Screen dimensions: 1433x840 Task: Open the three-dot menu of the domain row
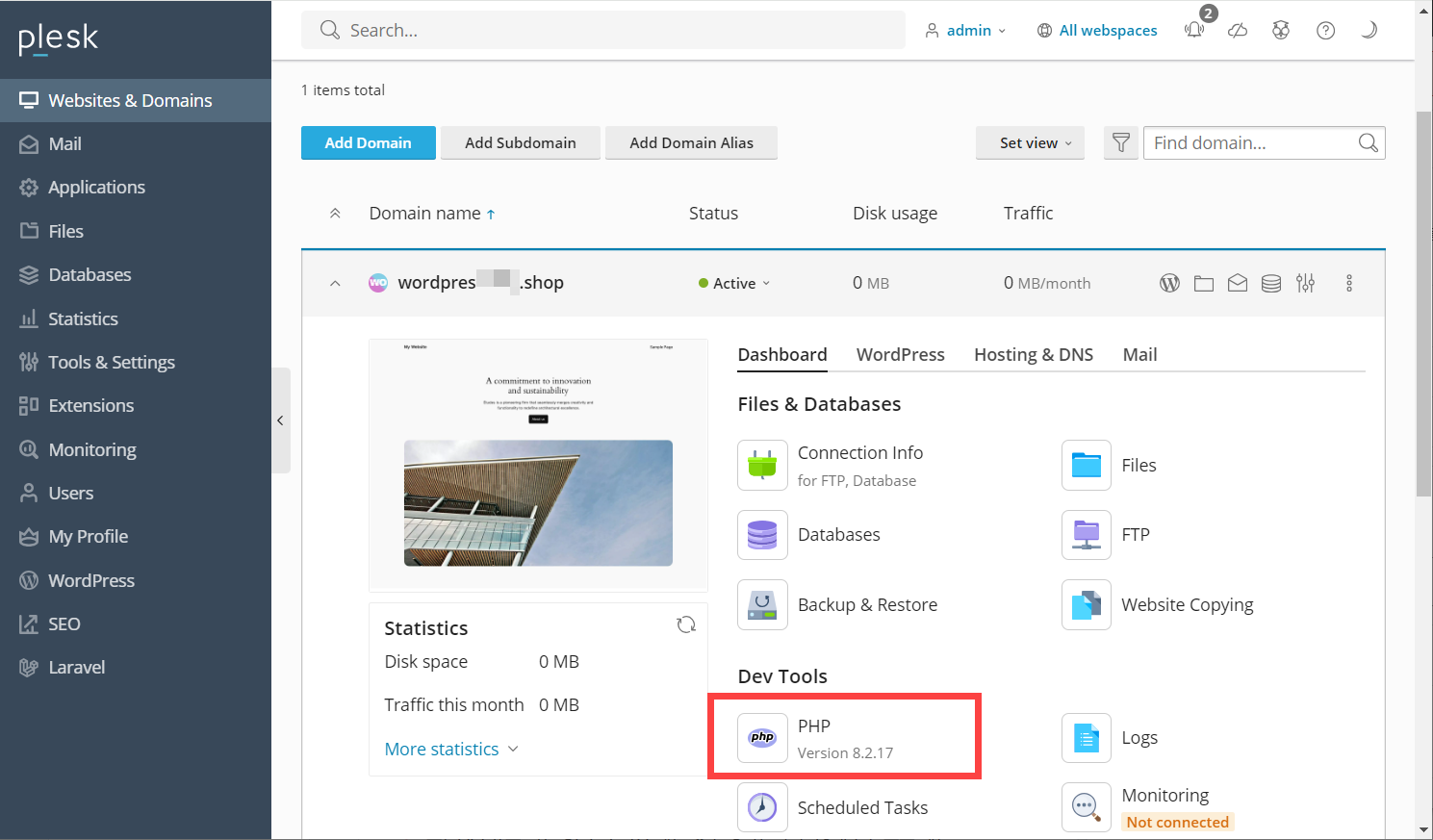click(1349, 283)
